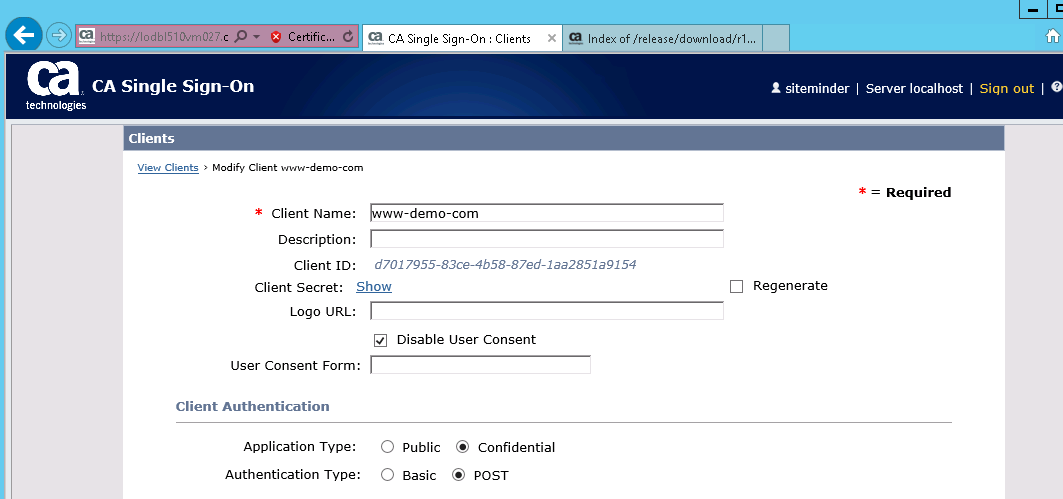Click the Server localhost text

coord(914,88)
